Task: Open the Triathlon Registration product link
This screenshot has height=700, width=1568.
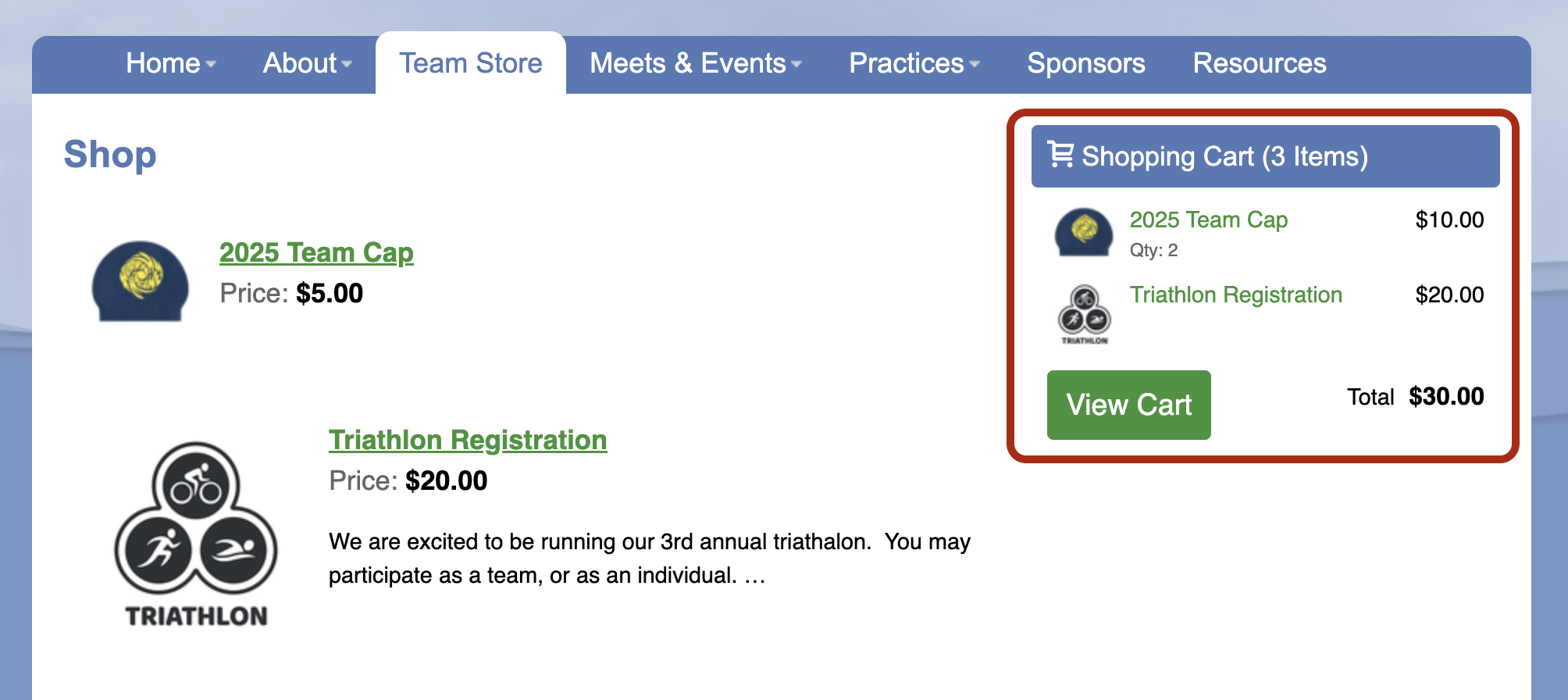Action: (468, 441)
